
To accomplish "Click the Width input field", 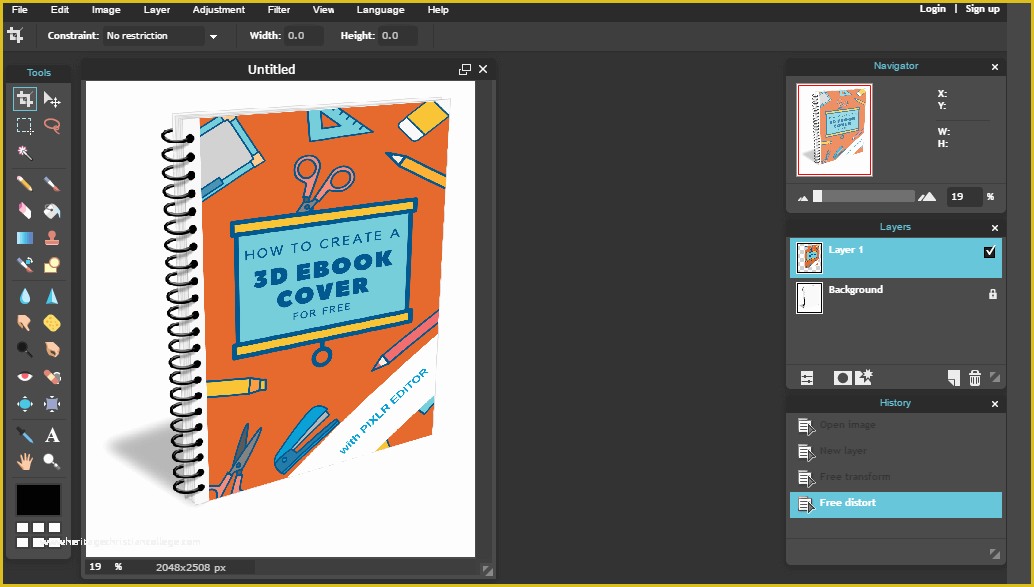I will [303, 36].
